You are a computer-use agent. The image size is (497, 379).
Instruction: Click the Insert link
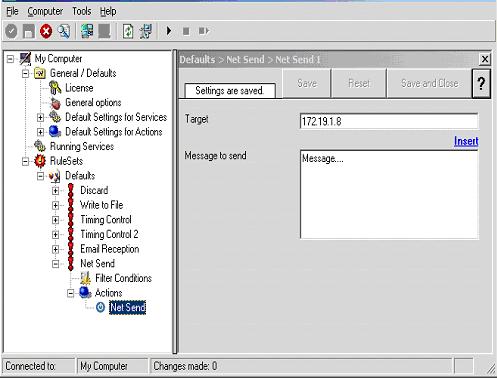[466, 141]
